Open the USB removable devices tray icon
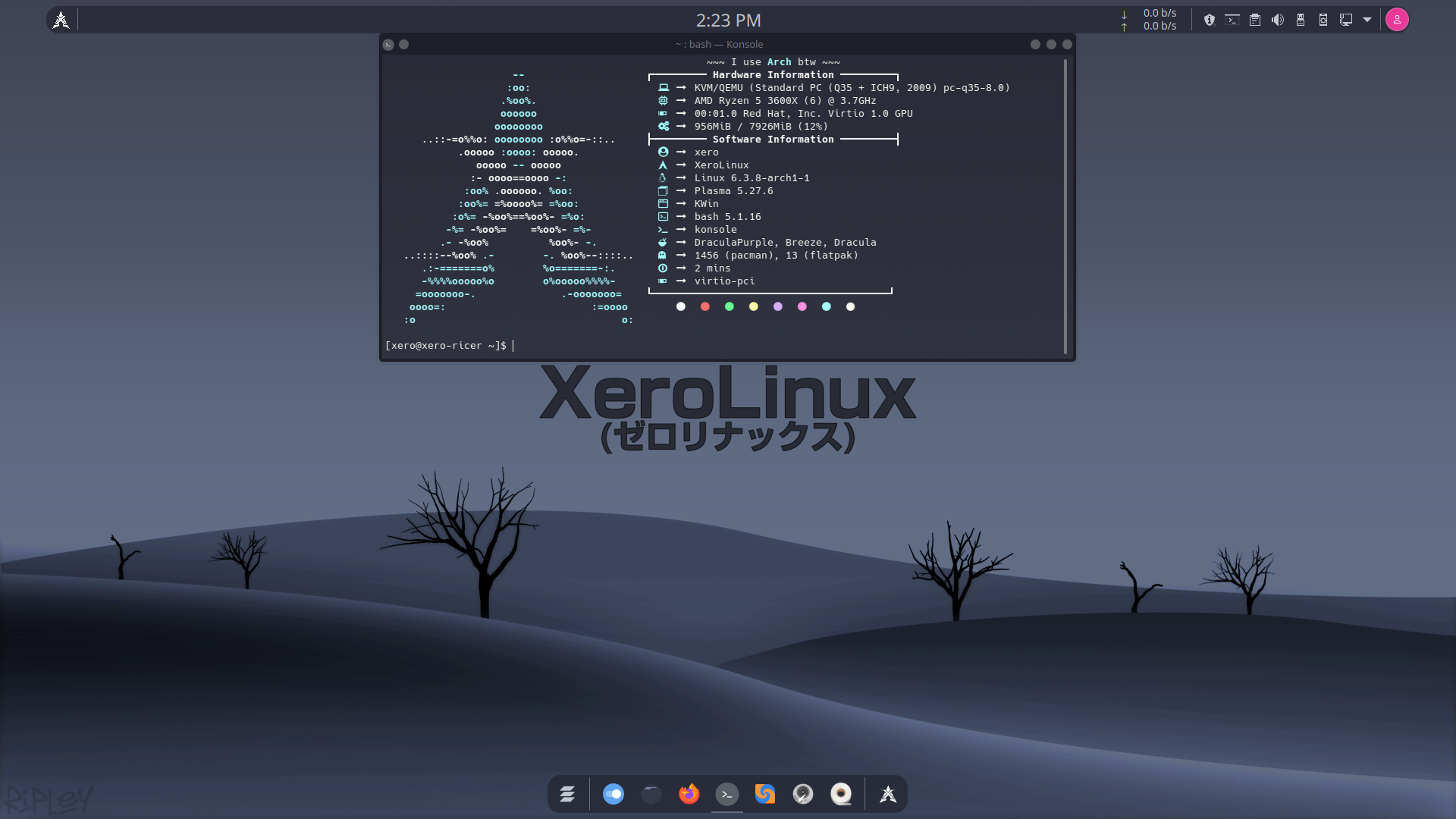 (x=1301, y=20)
